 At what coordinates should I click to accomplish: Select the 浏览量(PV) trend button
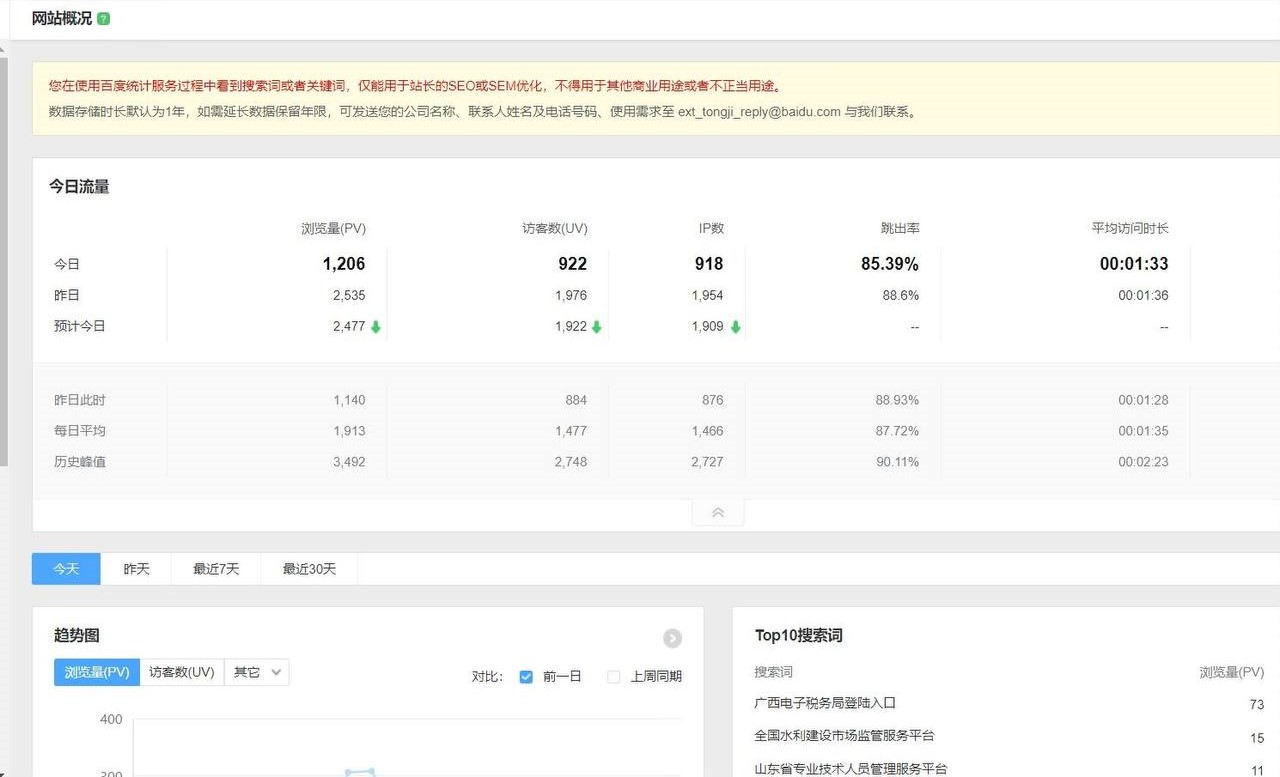tap(97, 672)
